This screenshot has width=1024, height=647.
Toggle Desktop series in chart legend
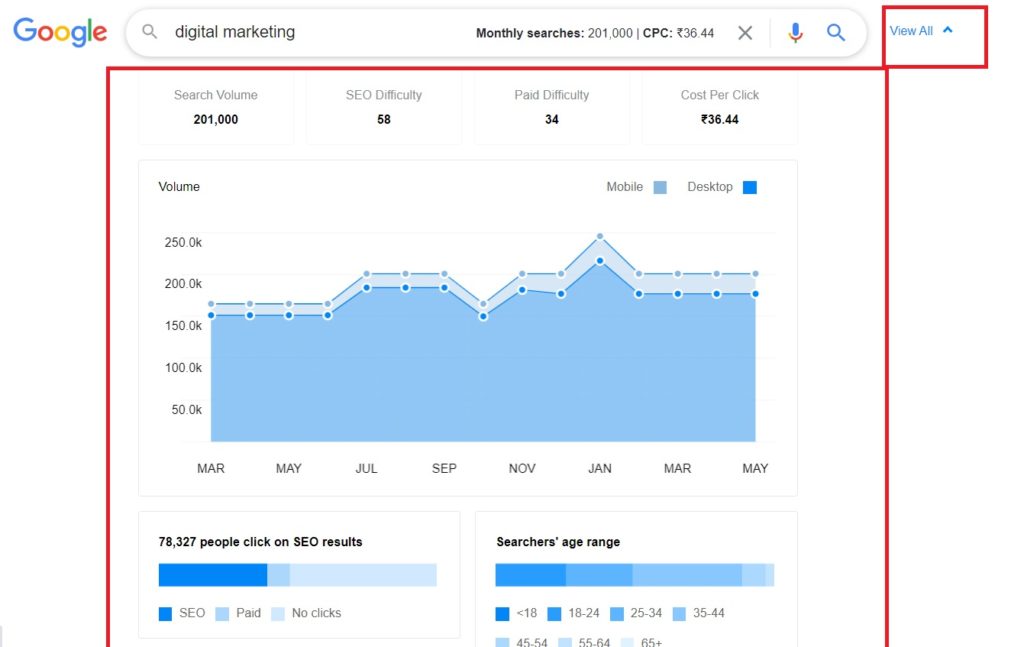click(x=722, y=187)
